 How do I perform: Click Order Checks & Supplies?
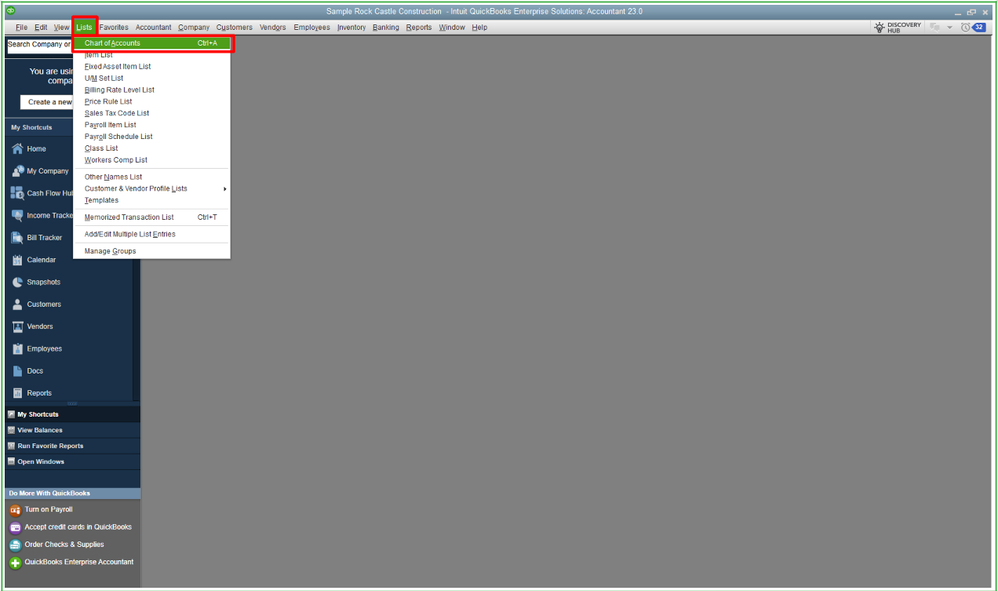click(64, 545)
